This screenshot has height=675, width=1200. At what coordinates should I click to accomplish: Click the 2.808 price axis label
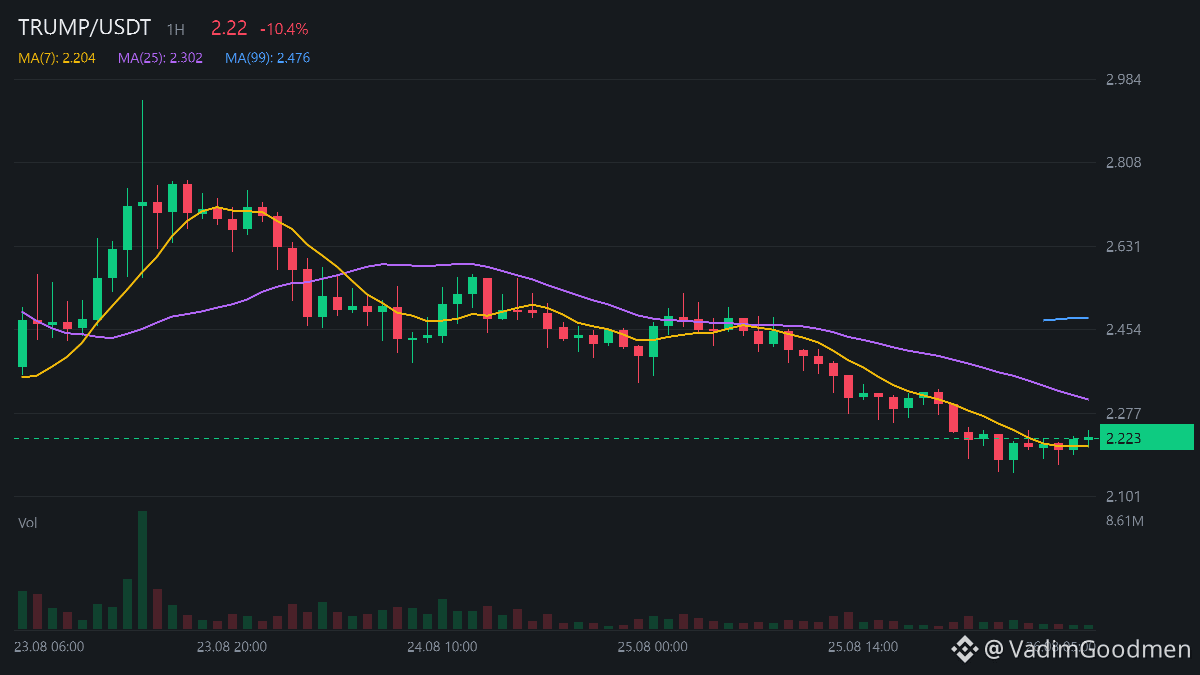[1123, 162]
